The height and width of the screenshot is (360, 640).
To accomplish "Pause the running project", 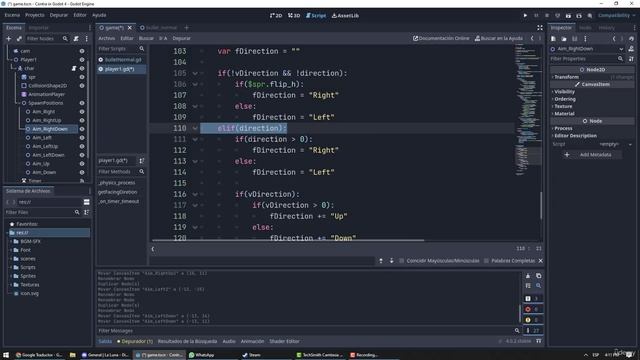I will [x=536, y=16].
